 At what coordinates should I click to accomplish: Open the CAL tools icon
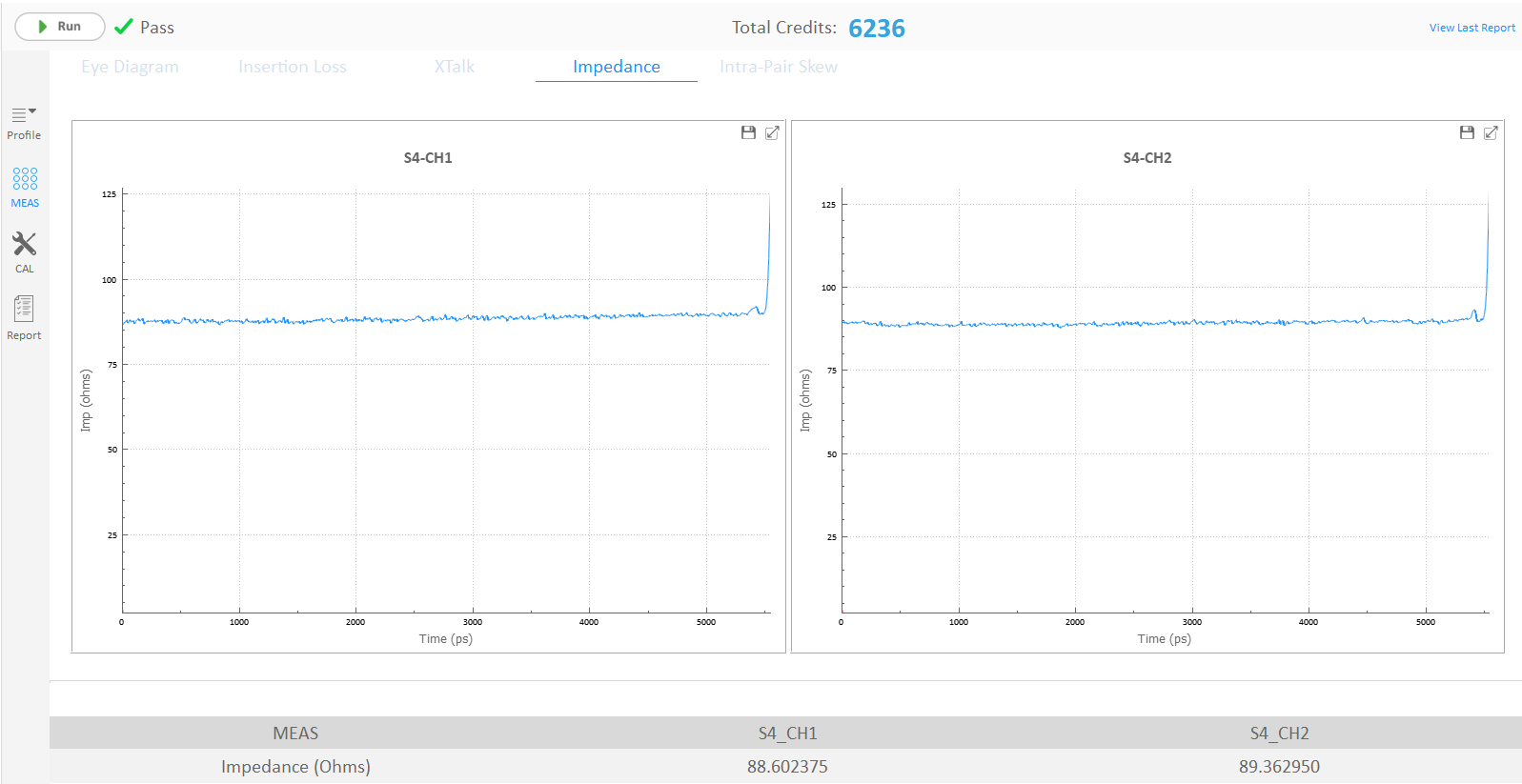point(24,252)
